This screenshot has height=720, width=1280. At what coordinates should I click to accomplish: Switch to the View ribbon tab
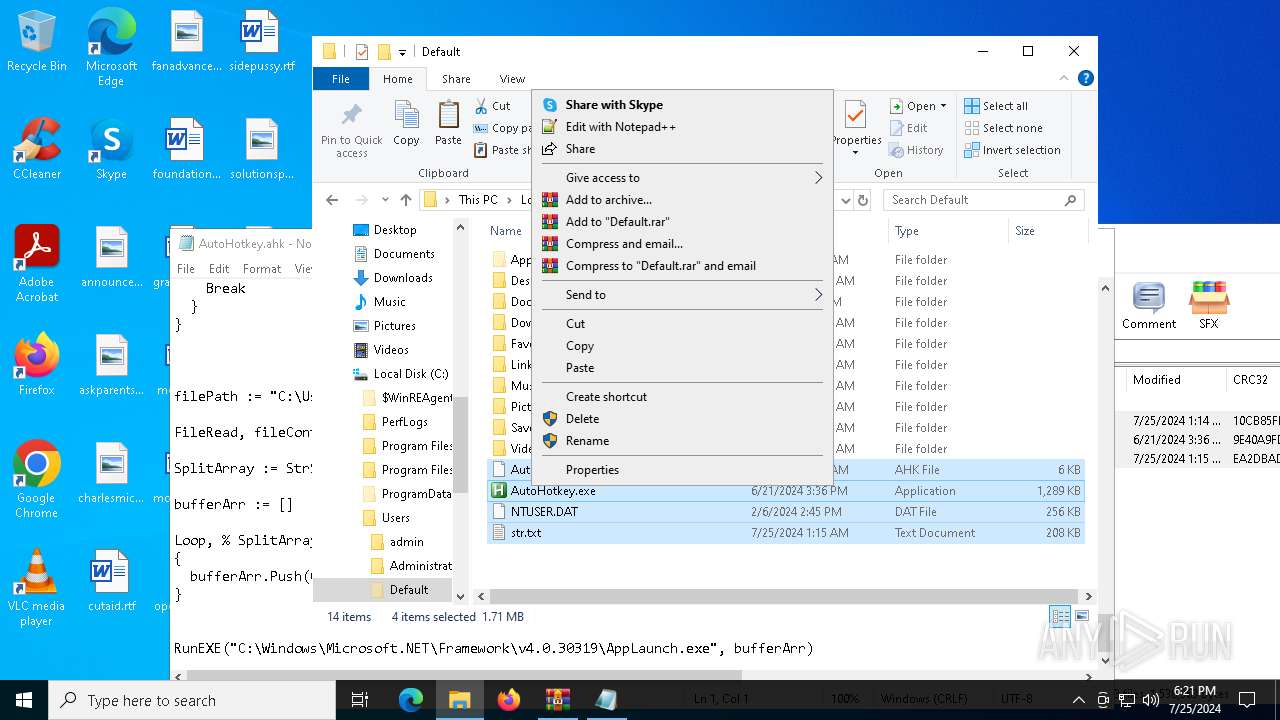[x=512, y=79]
